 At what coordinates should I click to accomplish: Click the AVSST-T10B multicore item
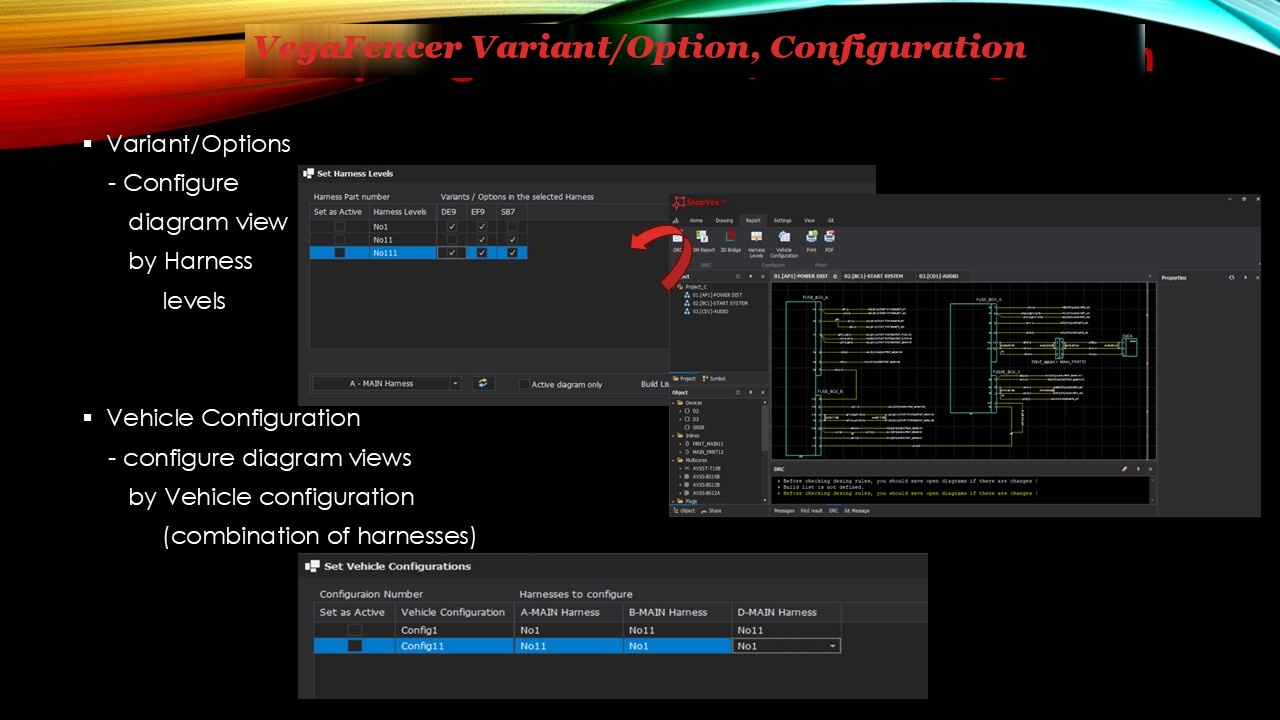pos(707,468)
